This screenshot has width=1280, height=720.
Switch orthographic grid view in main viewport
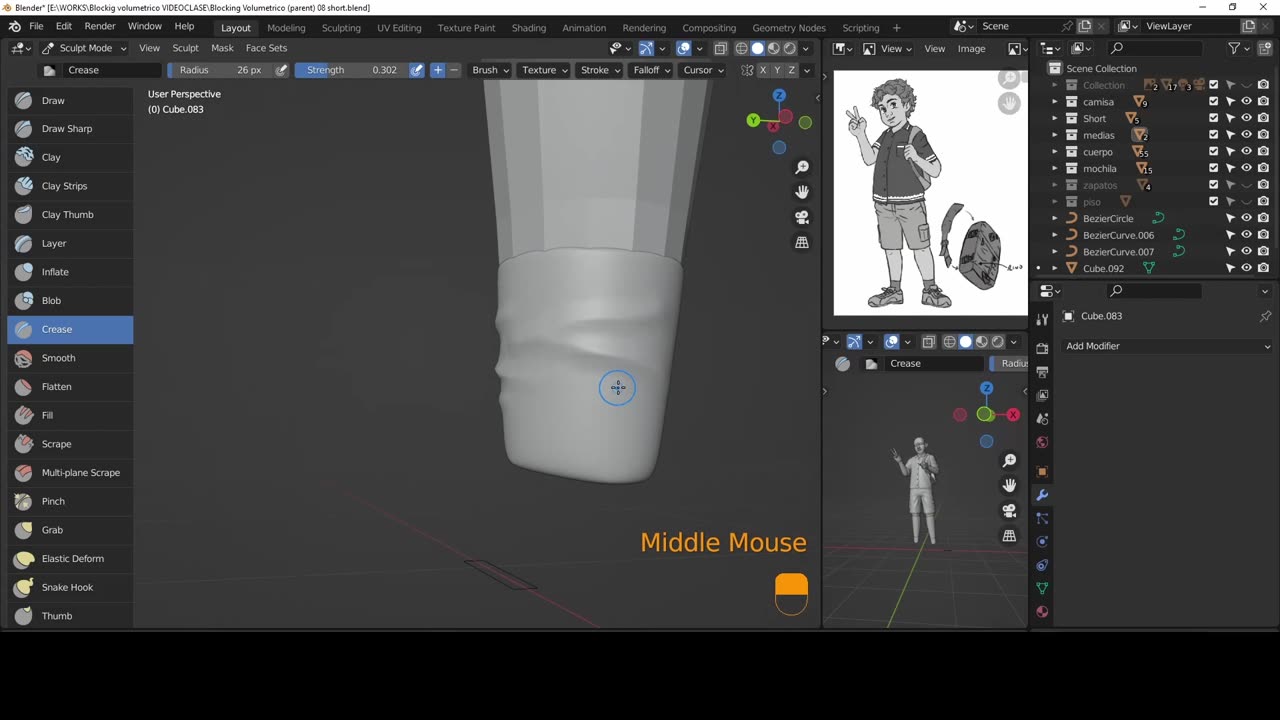point(802,242)
